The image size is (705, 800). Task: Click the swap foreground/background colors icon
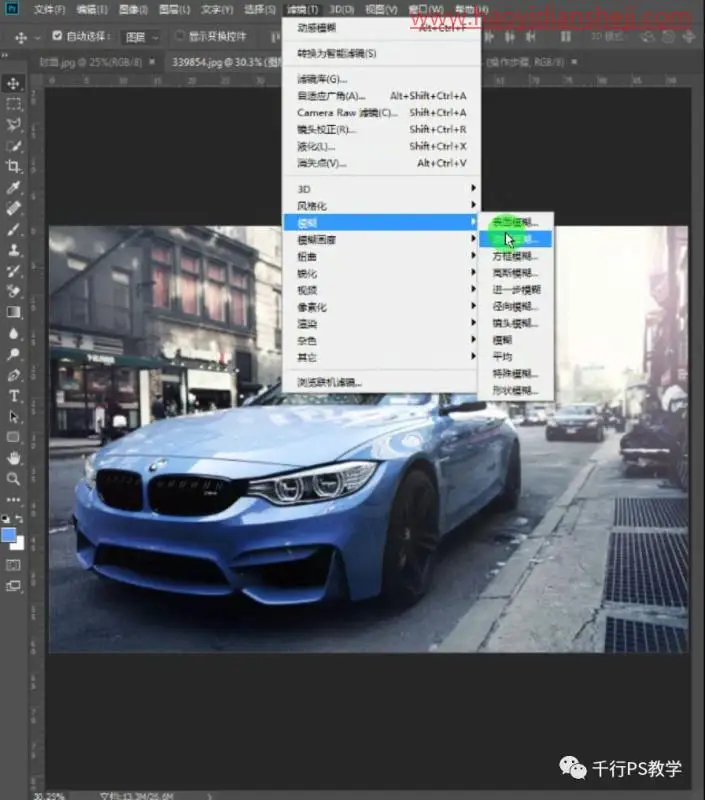click(20, 519)
